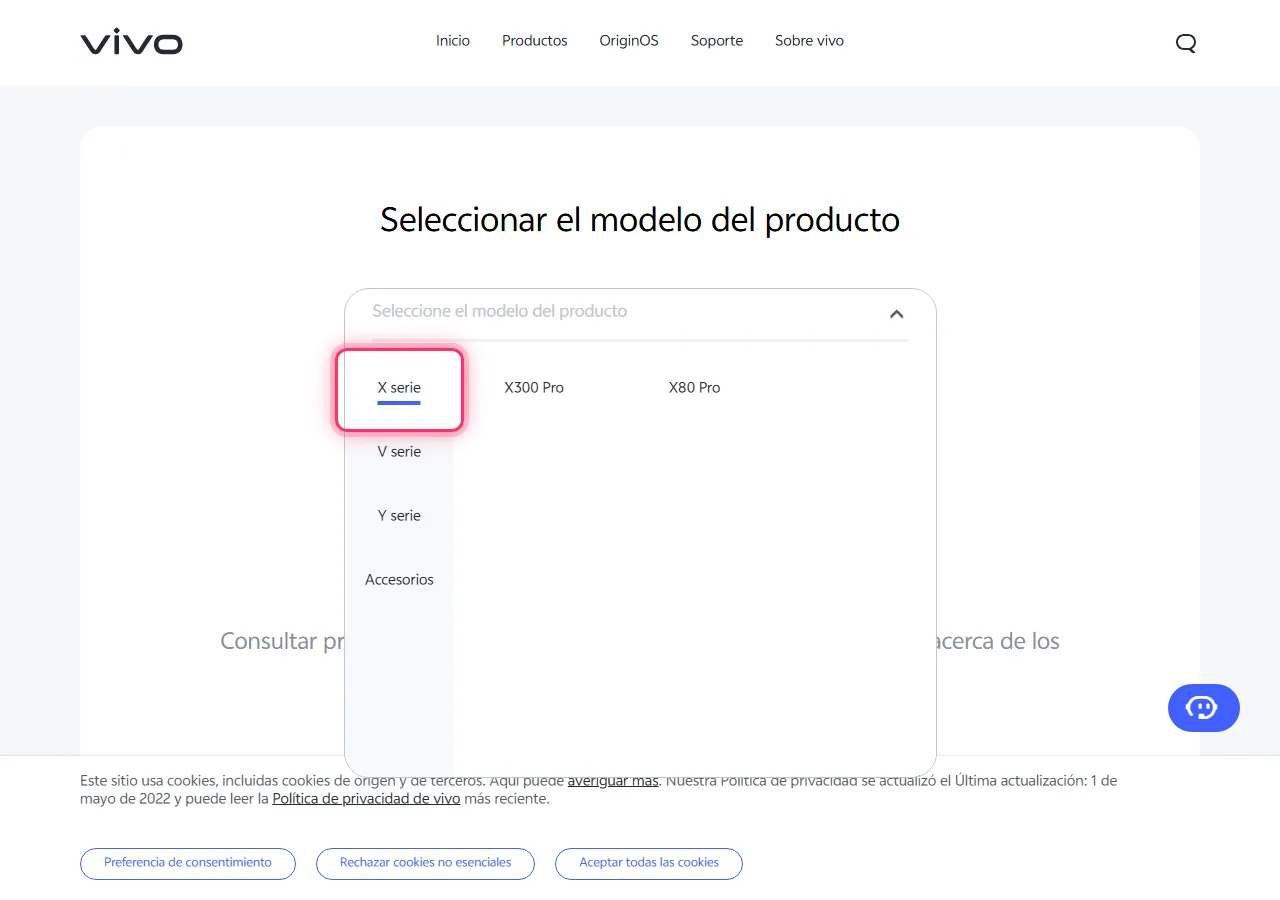
Task: Open the Productos menu item
Action: click(535, 41)
